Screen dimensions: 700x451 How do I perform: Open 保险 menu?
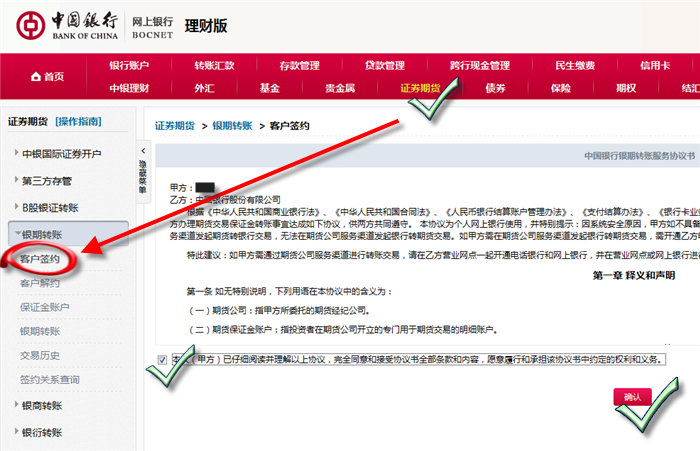coord(561,88)
